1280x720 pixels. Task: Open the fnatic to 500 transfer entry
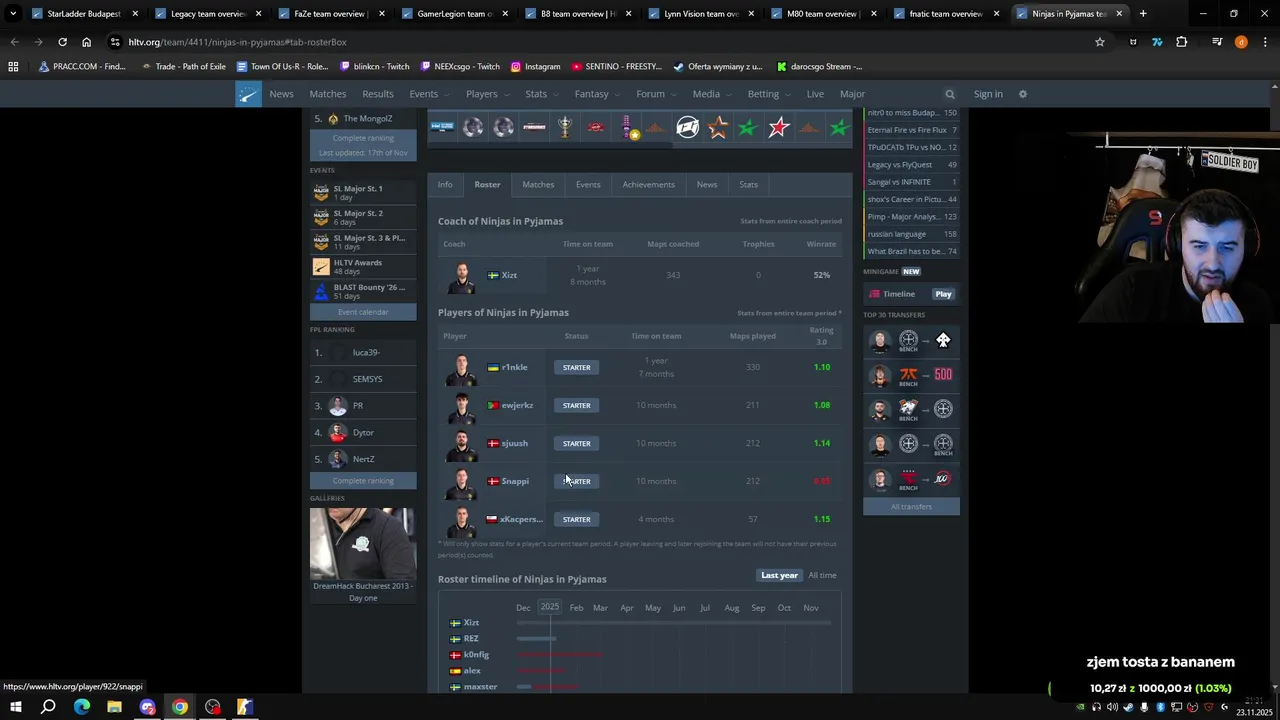point(911,375)
